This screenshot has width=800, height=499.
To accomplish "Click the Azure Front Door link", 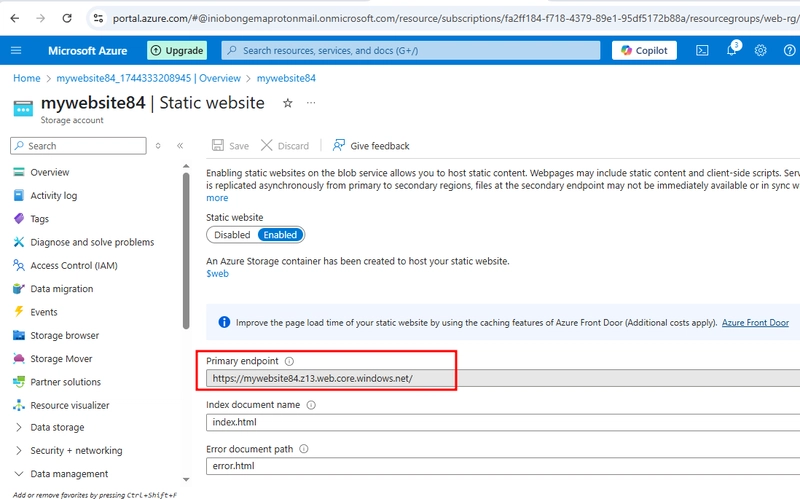I will (x=755, y=323).
